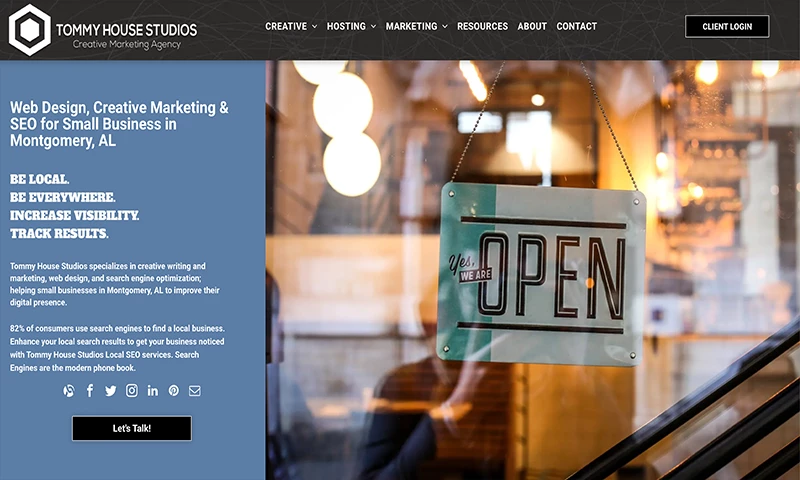
Task: Click the Client Login button
Action: [727, 27]
